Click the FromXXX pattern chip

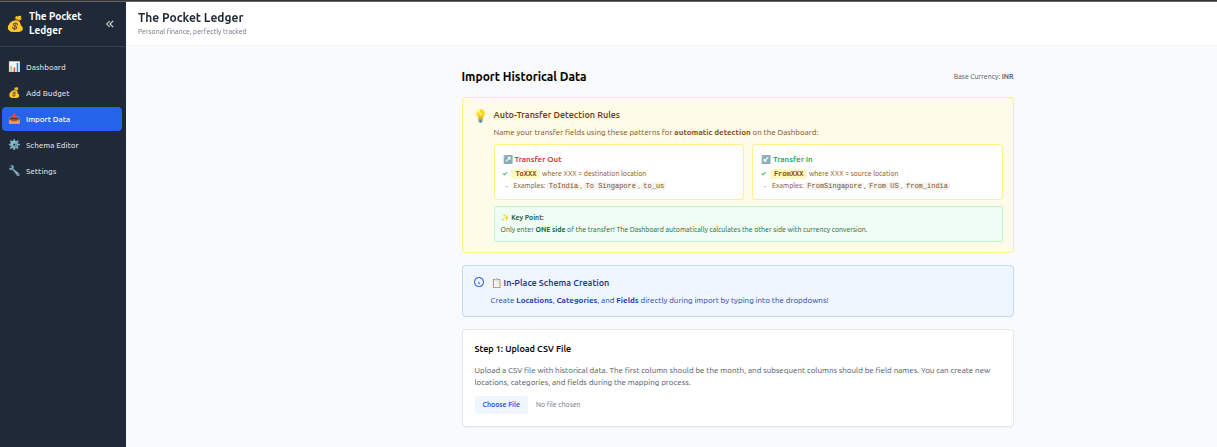(x=788, y=173)
